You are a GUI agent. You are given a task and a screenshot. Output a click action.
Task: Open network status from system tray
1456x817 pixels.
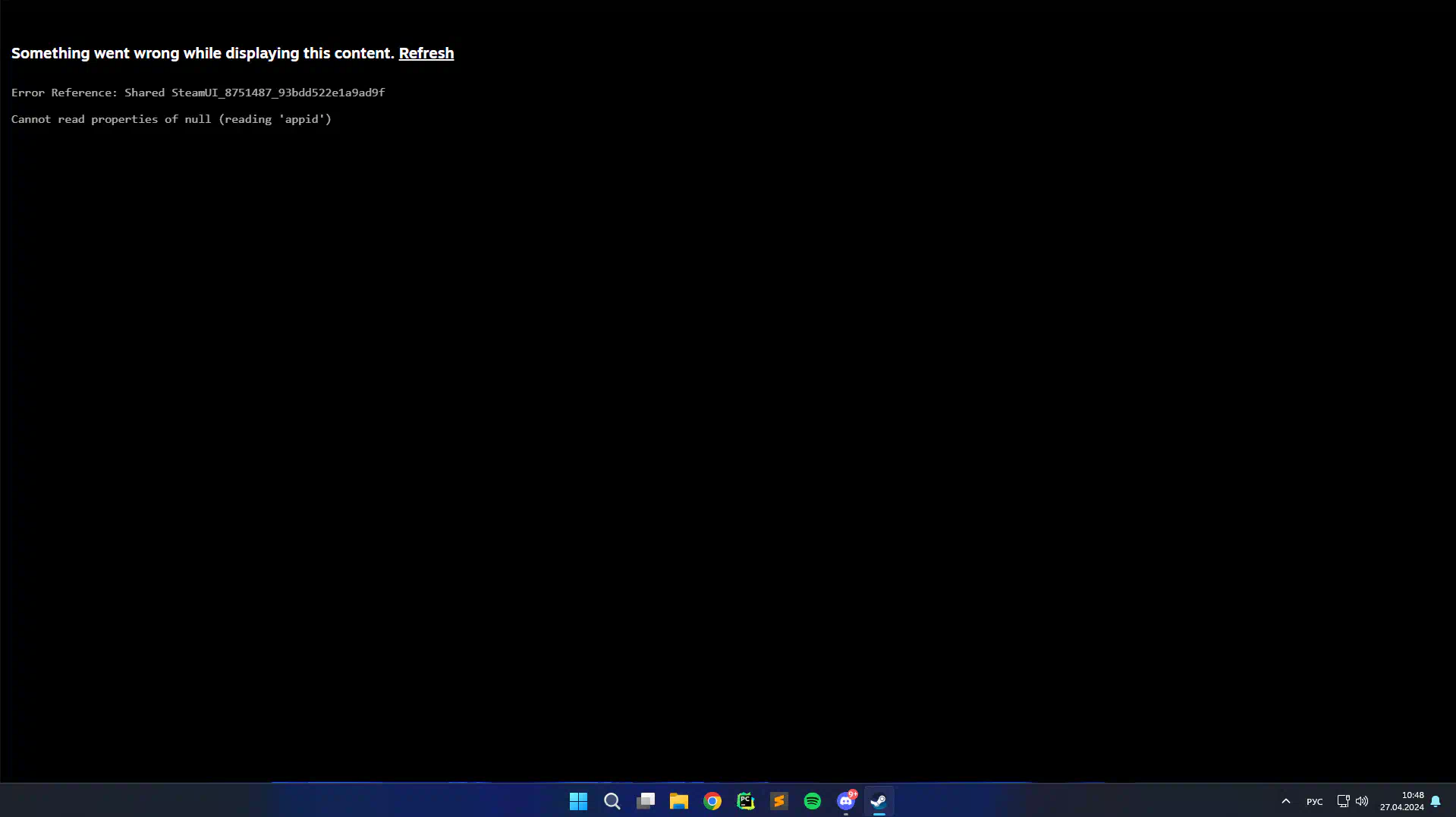[1342, 801]
